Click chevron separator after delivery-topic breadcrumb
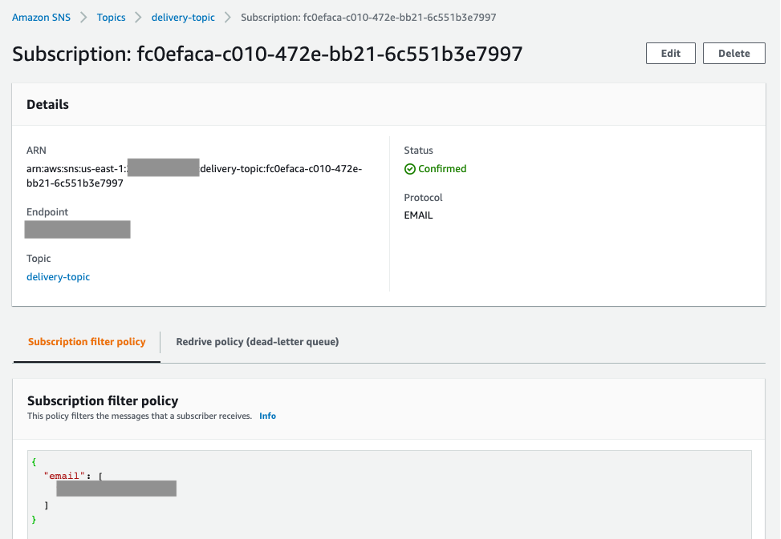Image resolution: width=781 pixels, height=539 pixels. tap(228, 17)
